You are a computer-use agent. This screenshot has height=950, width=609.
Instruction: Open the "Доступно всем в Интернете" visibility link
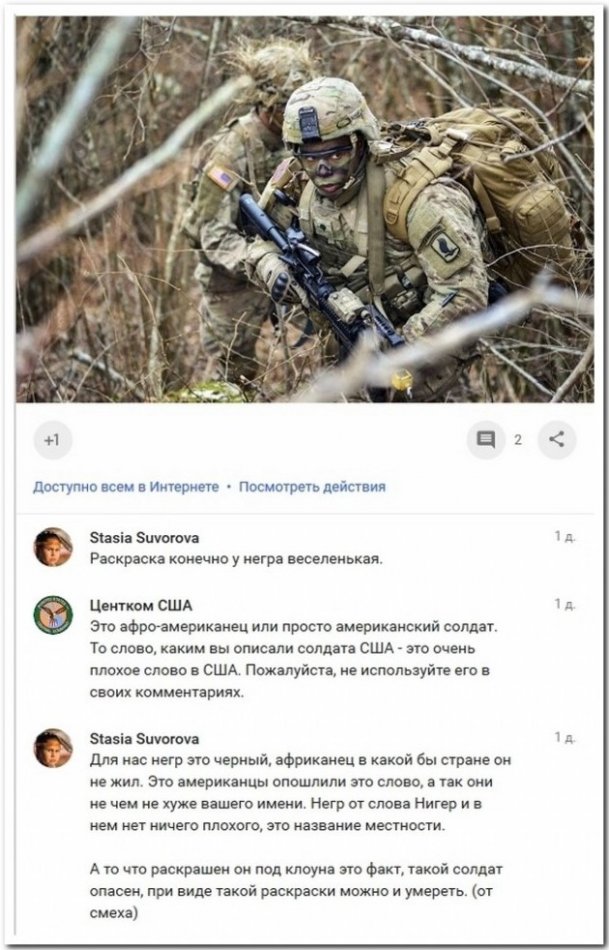pos(126,487)
